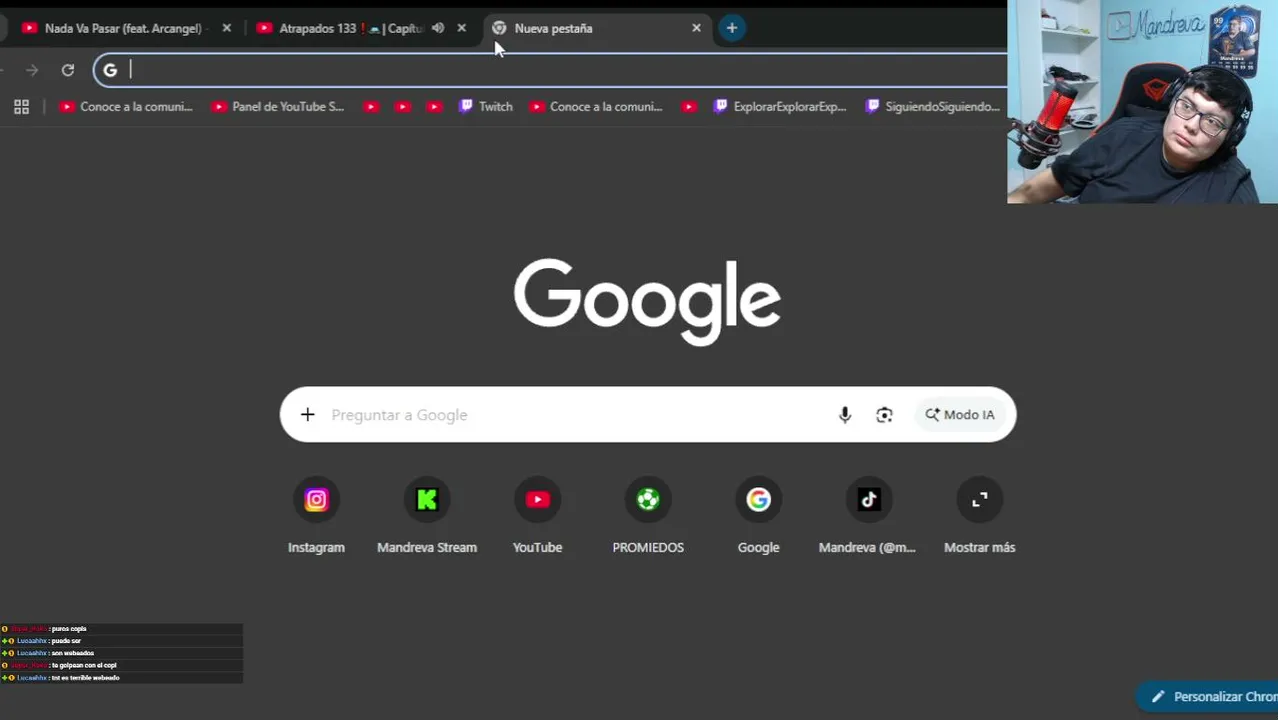Click the Google logo
The image size is (1278, 720).
(x=647, y=302)
